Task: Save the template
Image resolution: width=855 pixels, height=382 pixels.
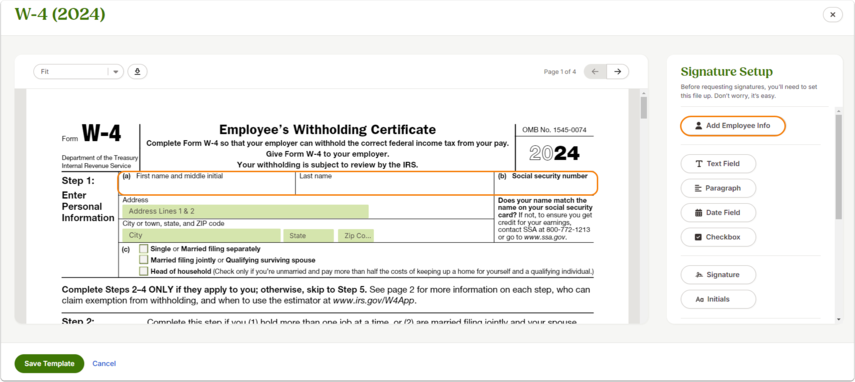Action: pyautogui.click(x=49, y=363)
